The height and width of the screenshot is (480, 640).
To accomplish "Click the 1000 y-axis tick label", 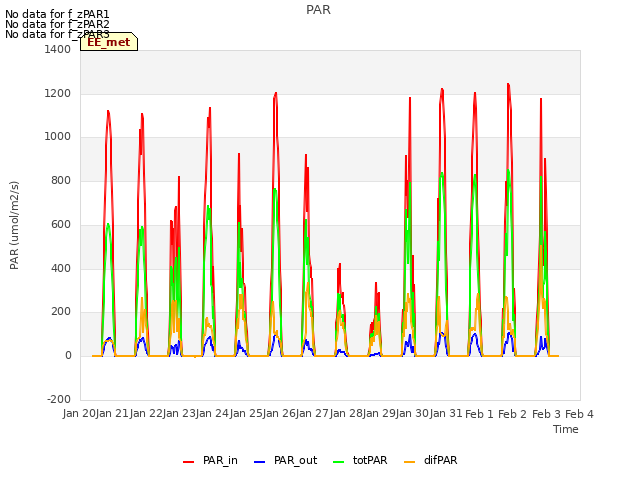I will pos(58,137).
